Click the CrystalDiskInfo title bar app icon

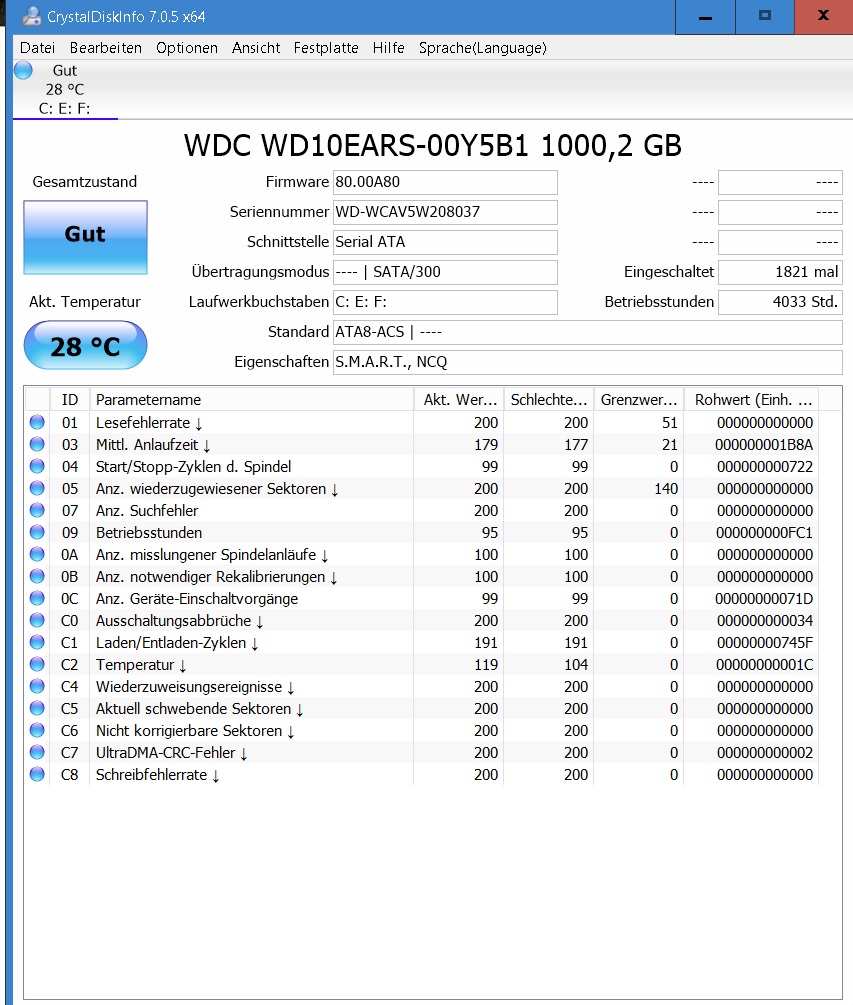coord(31,16)
